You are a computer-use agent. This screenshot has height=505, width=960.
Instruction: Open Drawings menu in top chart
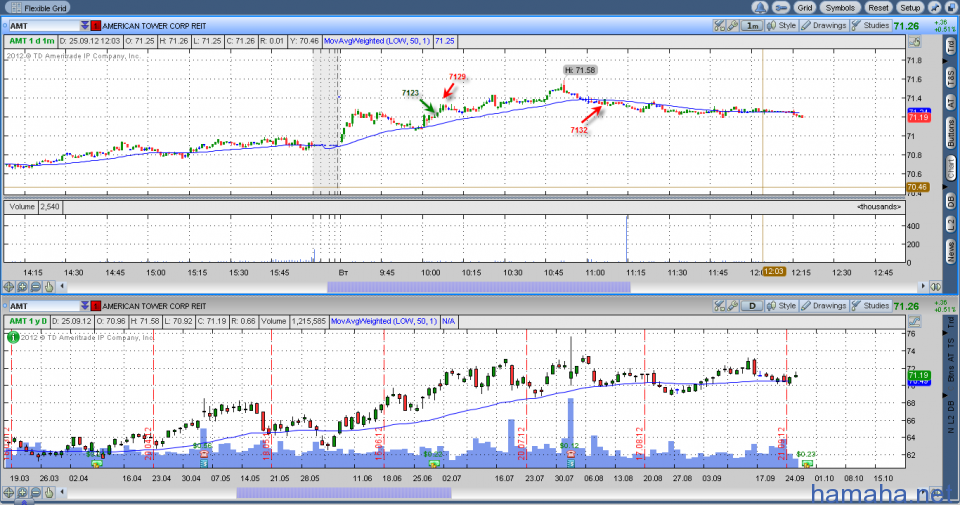click(824, 26)
